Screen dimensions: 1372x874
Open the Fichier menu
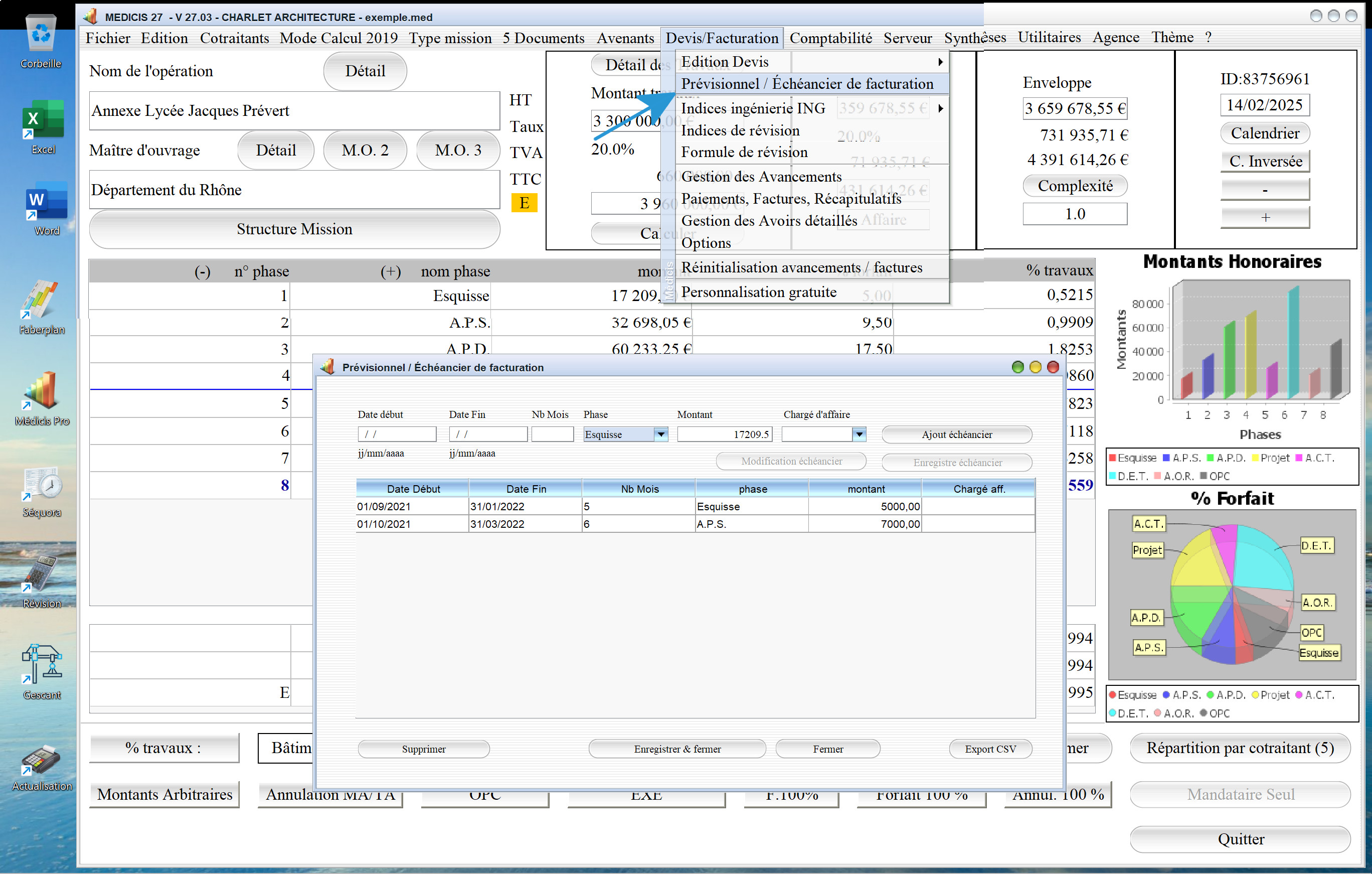108,38
